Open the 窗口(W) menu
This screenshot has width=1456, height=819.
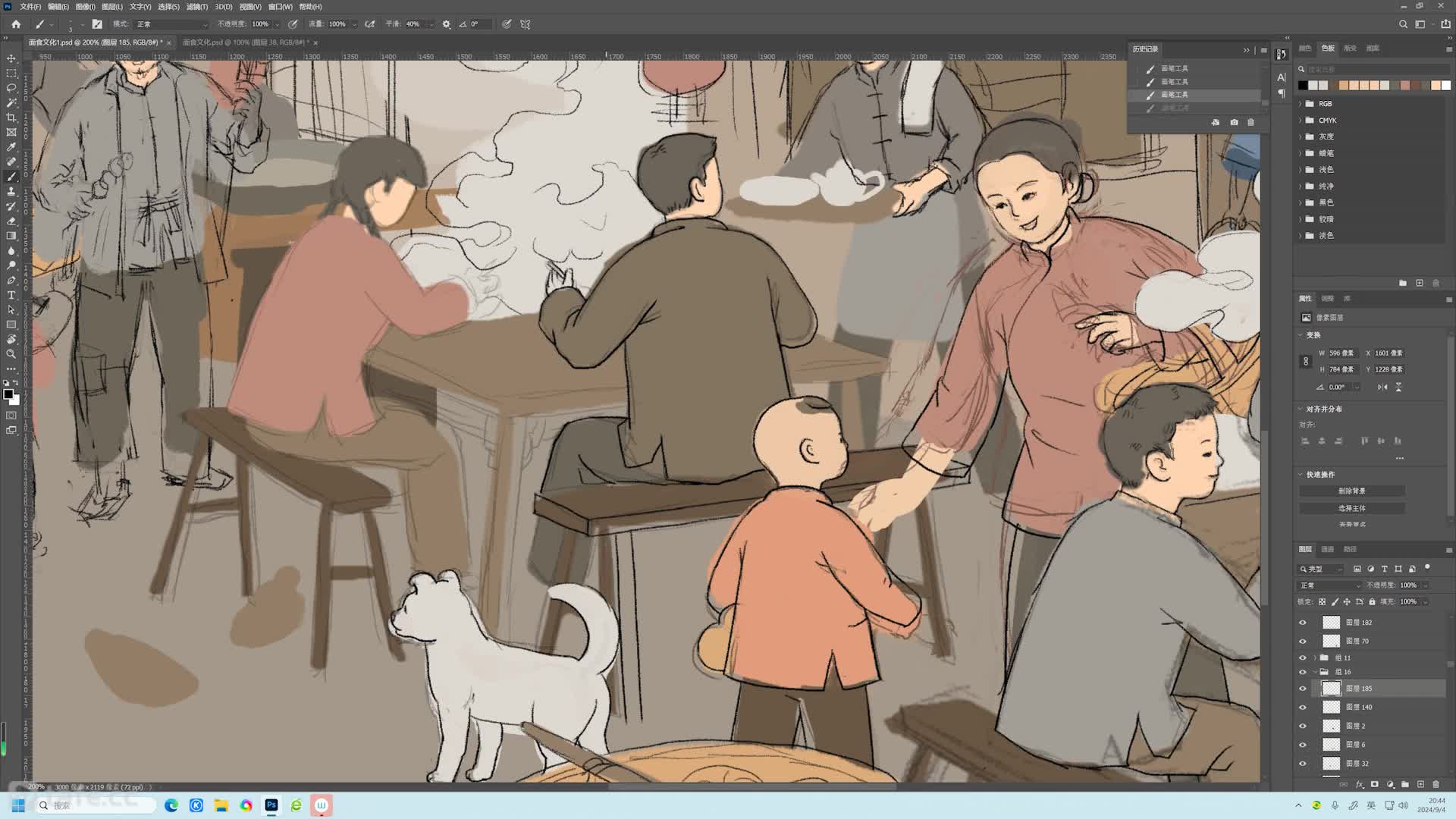(280, 7)
